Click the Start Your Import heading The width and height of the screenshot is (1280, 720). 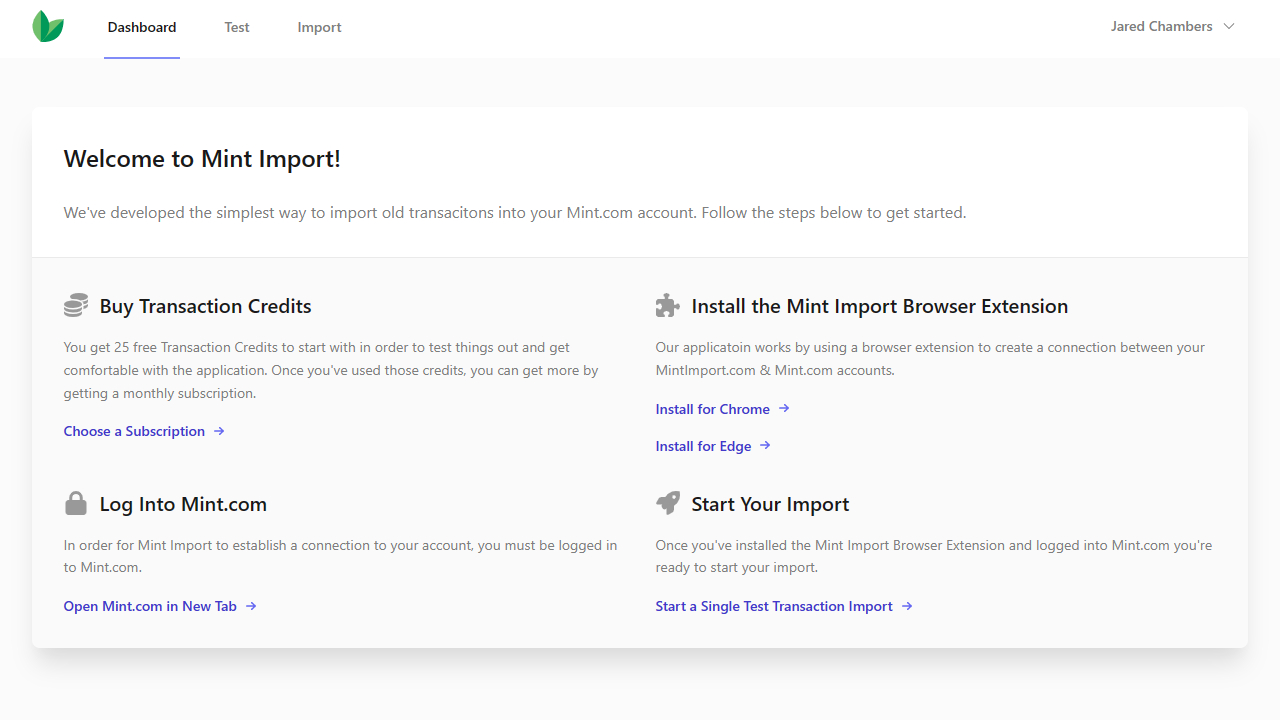point(770,504)
